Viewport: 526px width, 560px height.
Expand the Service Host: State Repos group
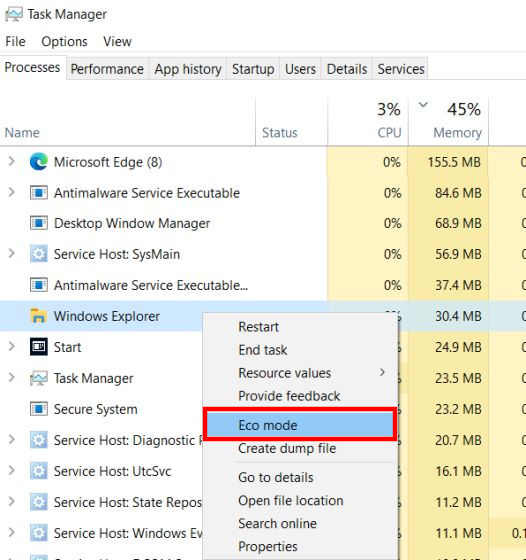click(x=12, y=502)
